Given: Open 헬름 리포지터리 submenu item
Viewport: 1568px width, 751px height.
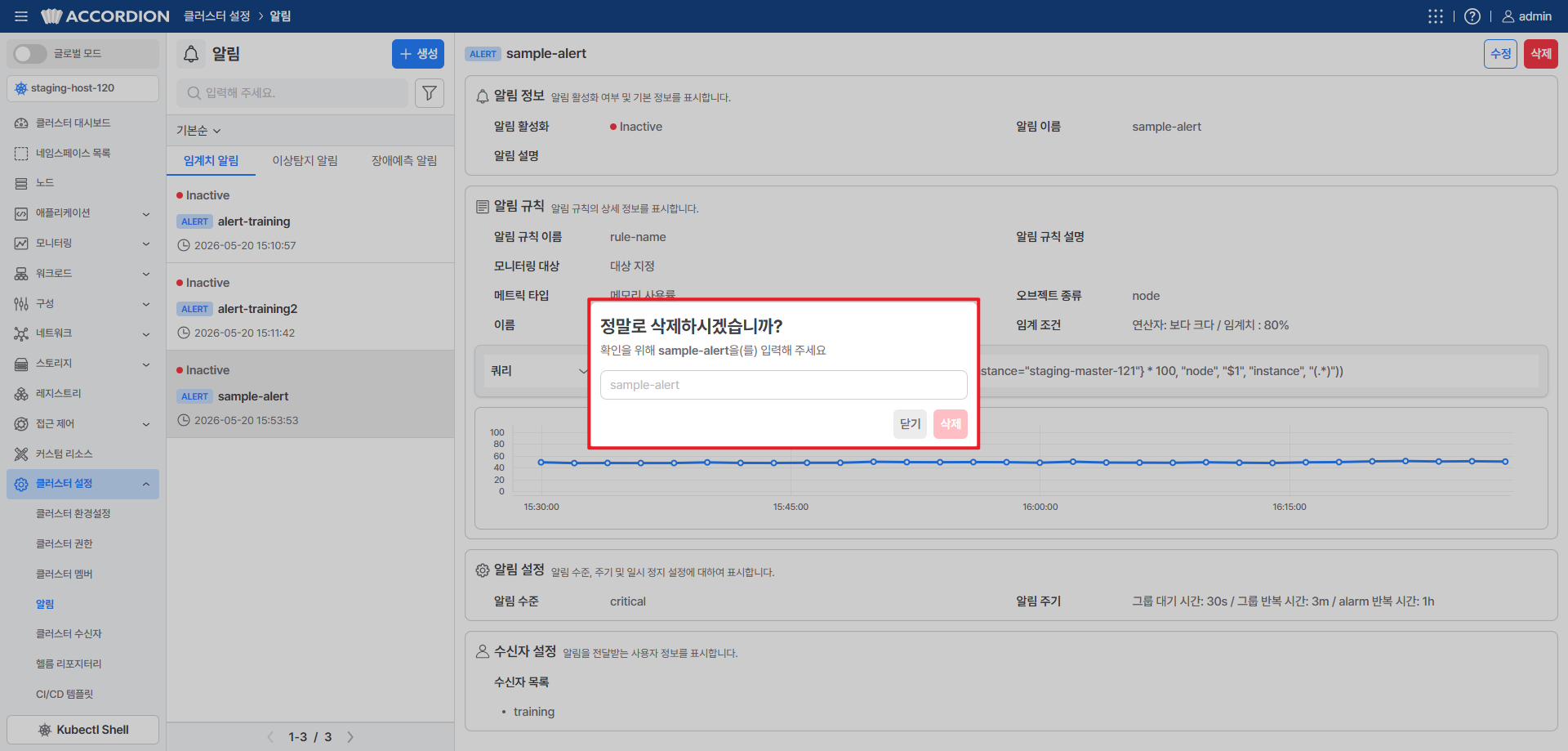Looking at the screenshot, I should [x=69, y=664].
